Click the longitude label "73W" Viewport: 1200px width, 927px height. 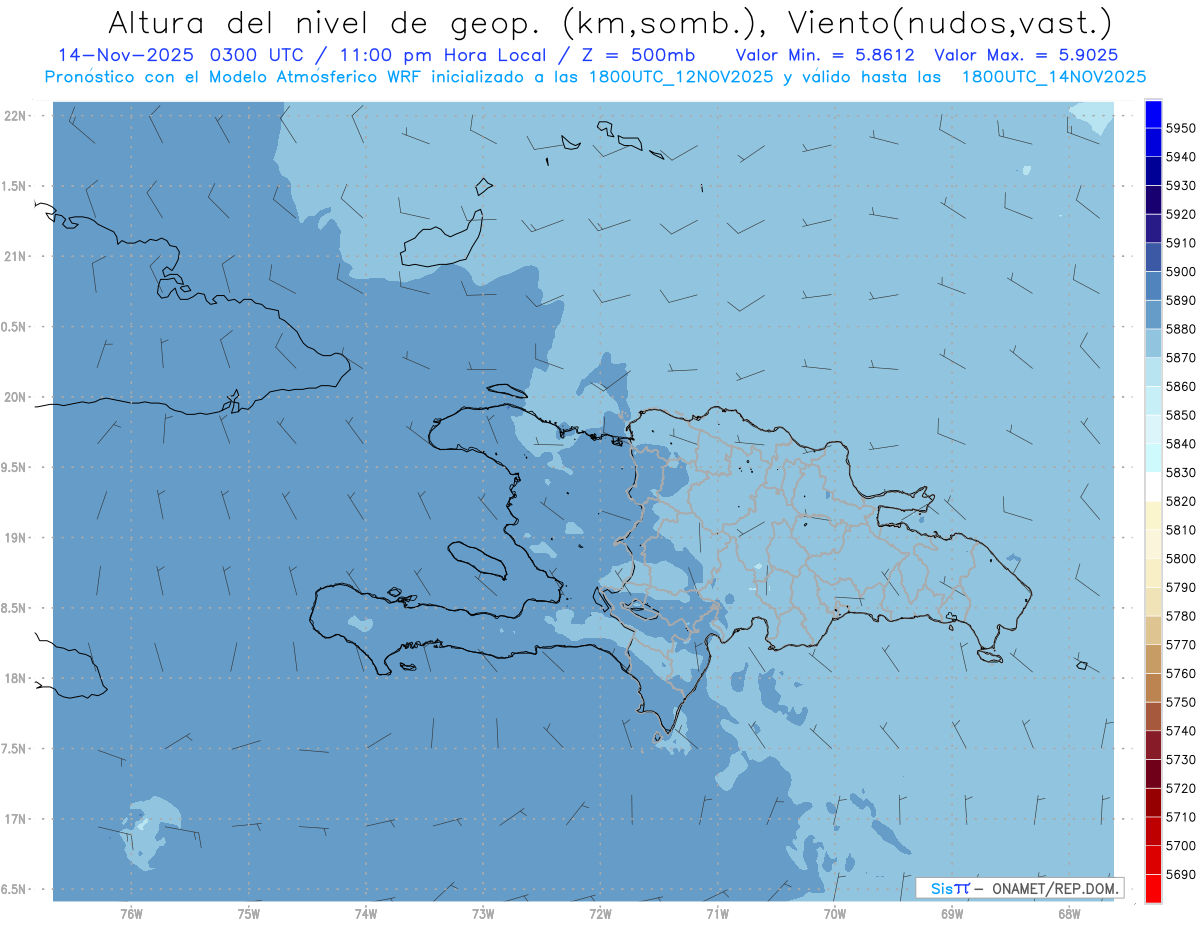point(483,914)
